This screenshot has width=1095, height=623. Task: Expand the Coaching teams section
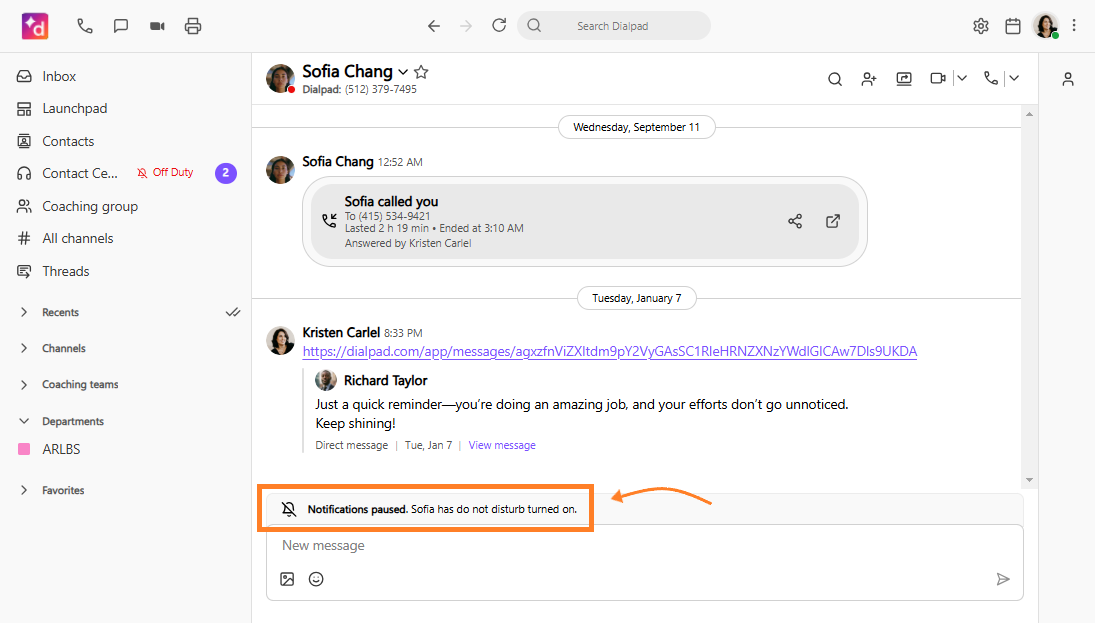(x=24, y=384)
